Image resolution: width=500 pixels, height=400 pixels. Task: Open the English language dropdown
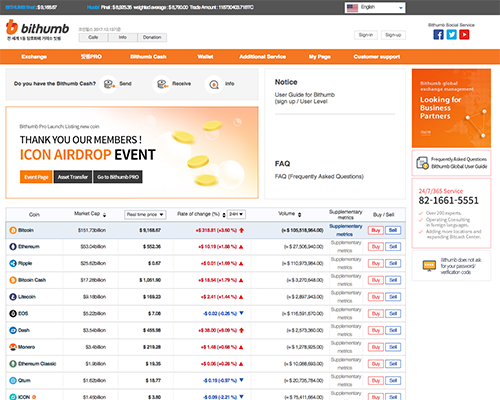coord(375,7)
